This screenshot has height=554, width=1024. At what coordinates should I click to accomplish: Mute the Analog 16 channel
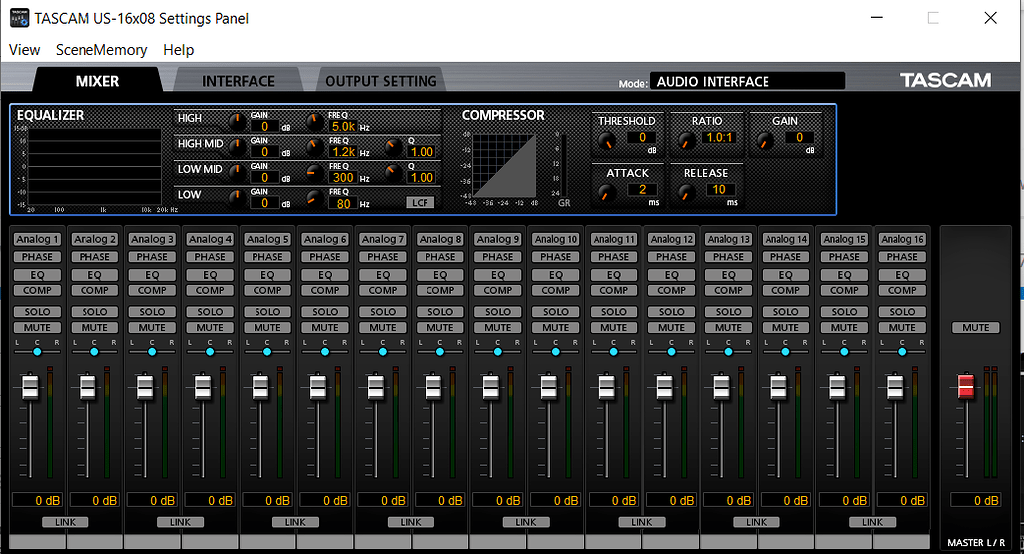pos(902,327)
